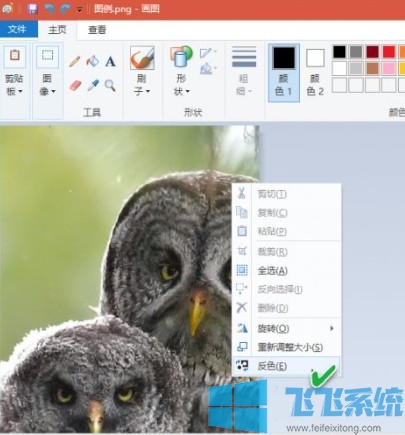Pick the dark red palette swatch
The width and height of the screenshot is (405, 435).
372,52
